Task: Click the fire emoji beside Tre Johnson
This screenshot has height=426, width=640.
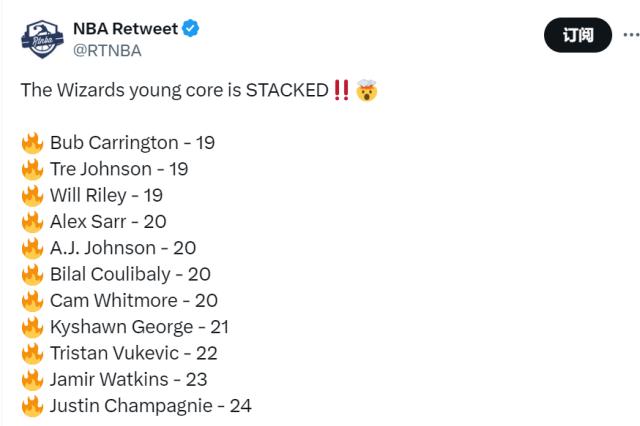Action: click(32, 169)
